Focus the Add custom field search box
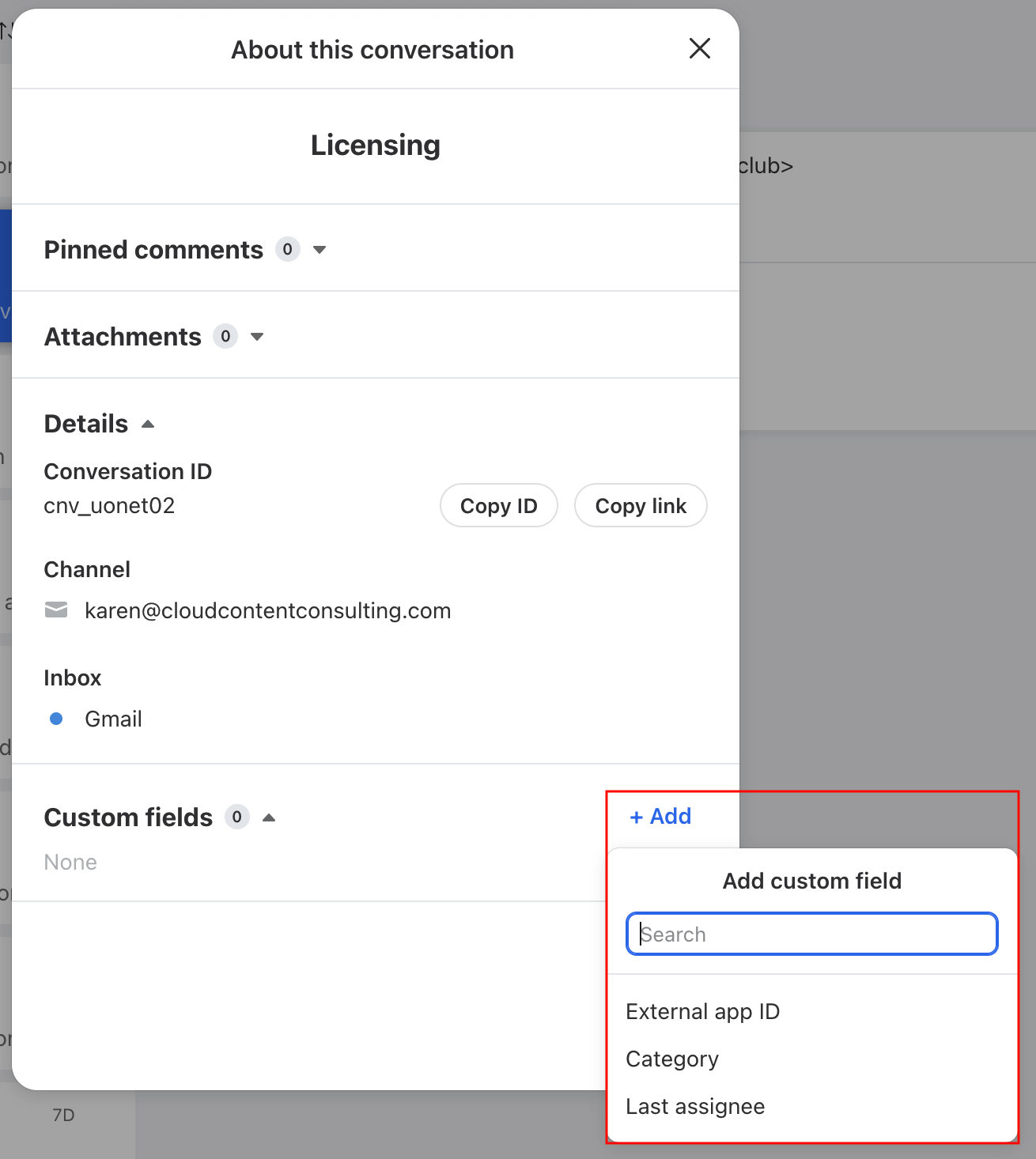Image resolution: width=1036 pixels, height=1159 pixels. (x=811, y=934)
